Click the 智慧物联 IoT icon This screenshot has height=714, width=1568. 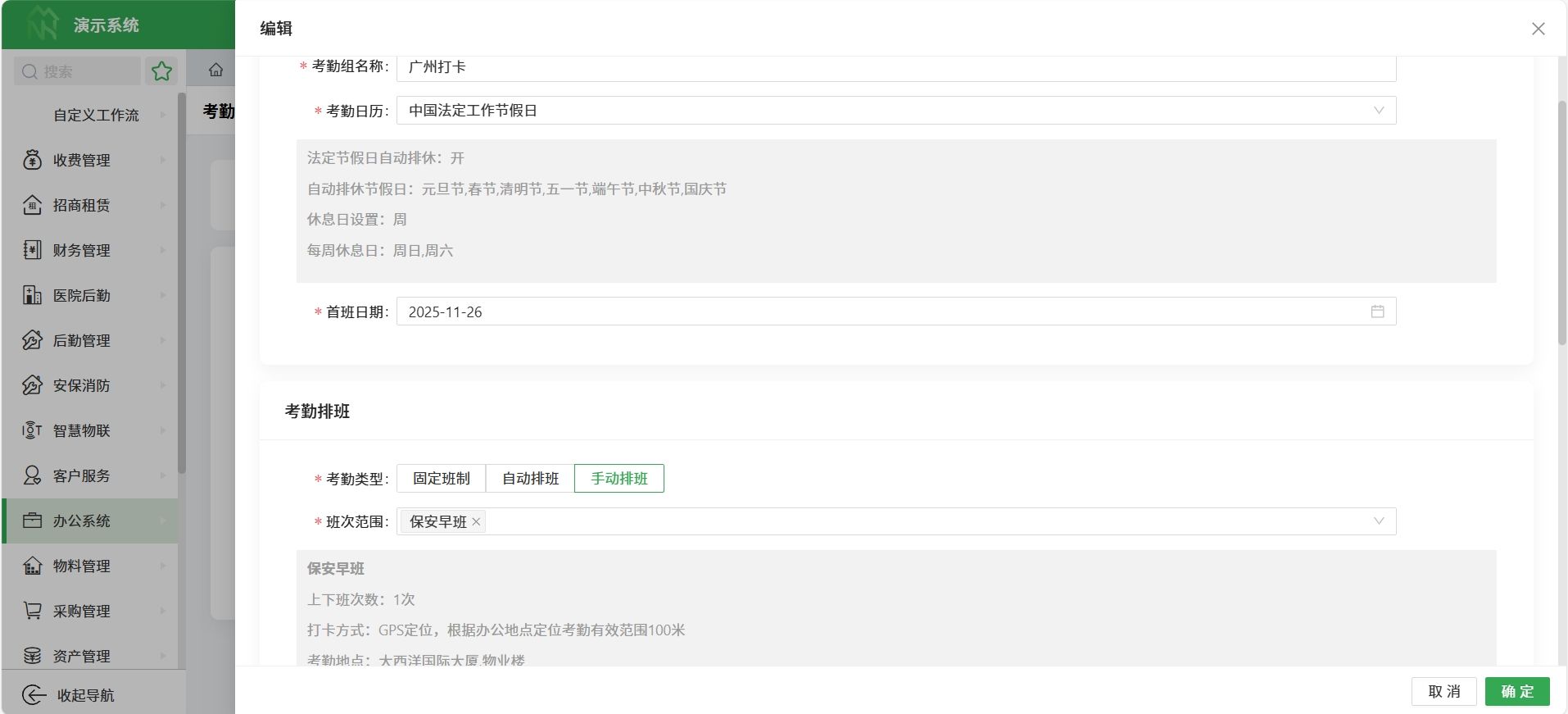pos(32,430)
